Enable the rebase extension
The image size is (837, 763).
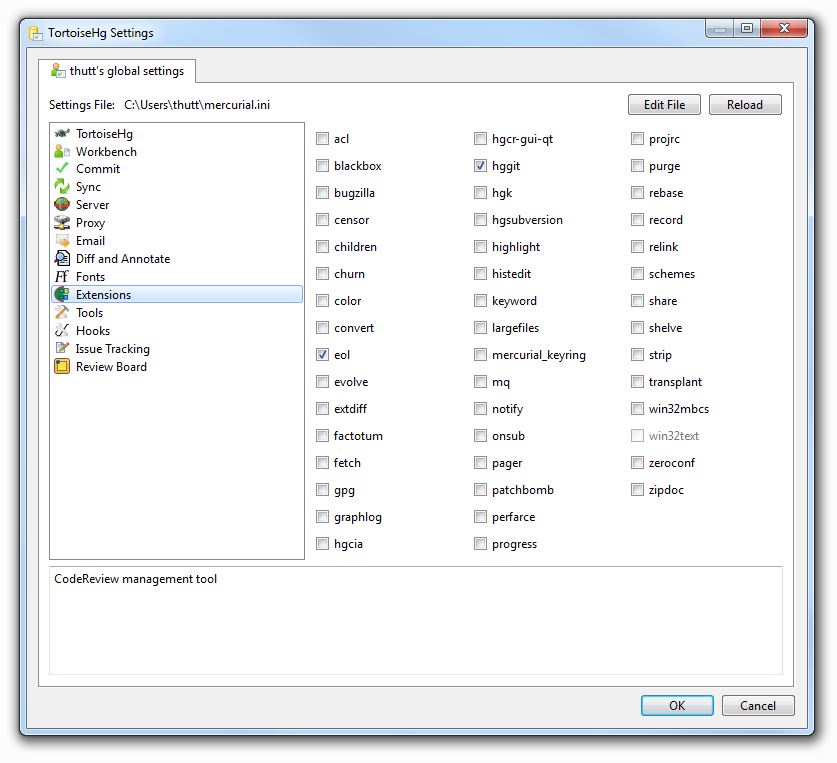point(637,192)
